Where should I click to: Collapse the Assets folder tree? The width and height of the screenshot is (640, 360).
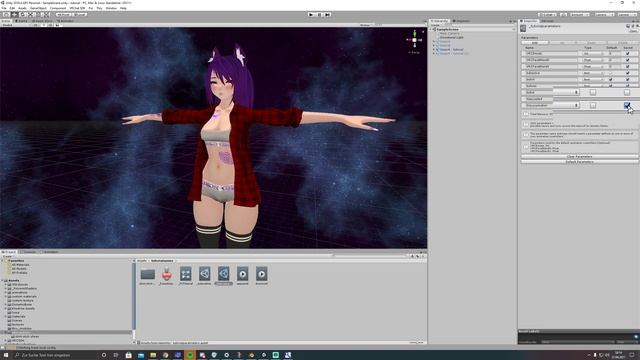click(3, 280)
